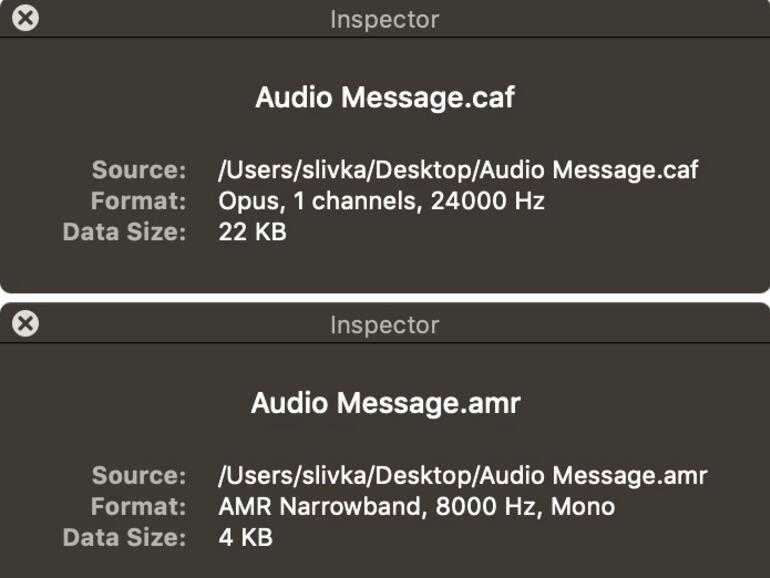Select the AMR Narrowband, 8000 Hz, Mono format
Image resolution: width=770 pixels, height=578 pixels.
416,506
